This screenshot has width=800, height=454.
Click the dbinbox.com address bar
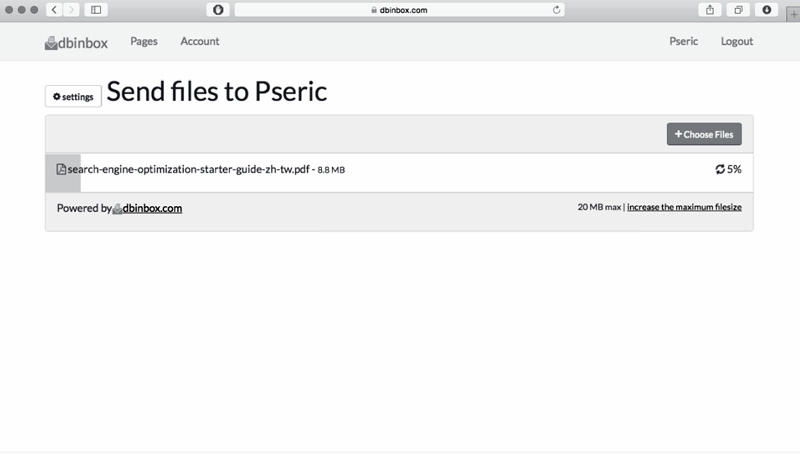[400, 9]
